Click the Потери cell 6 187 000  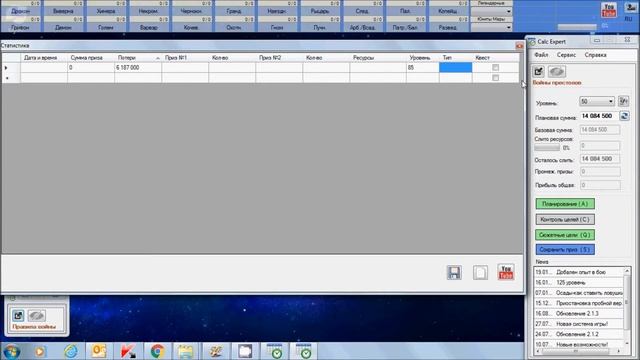tap(138, 67)
